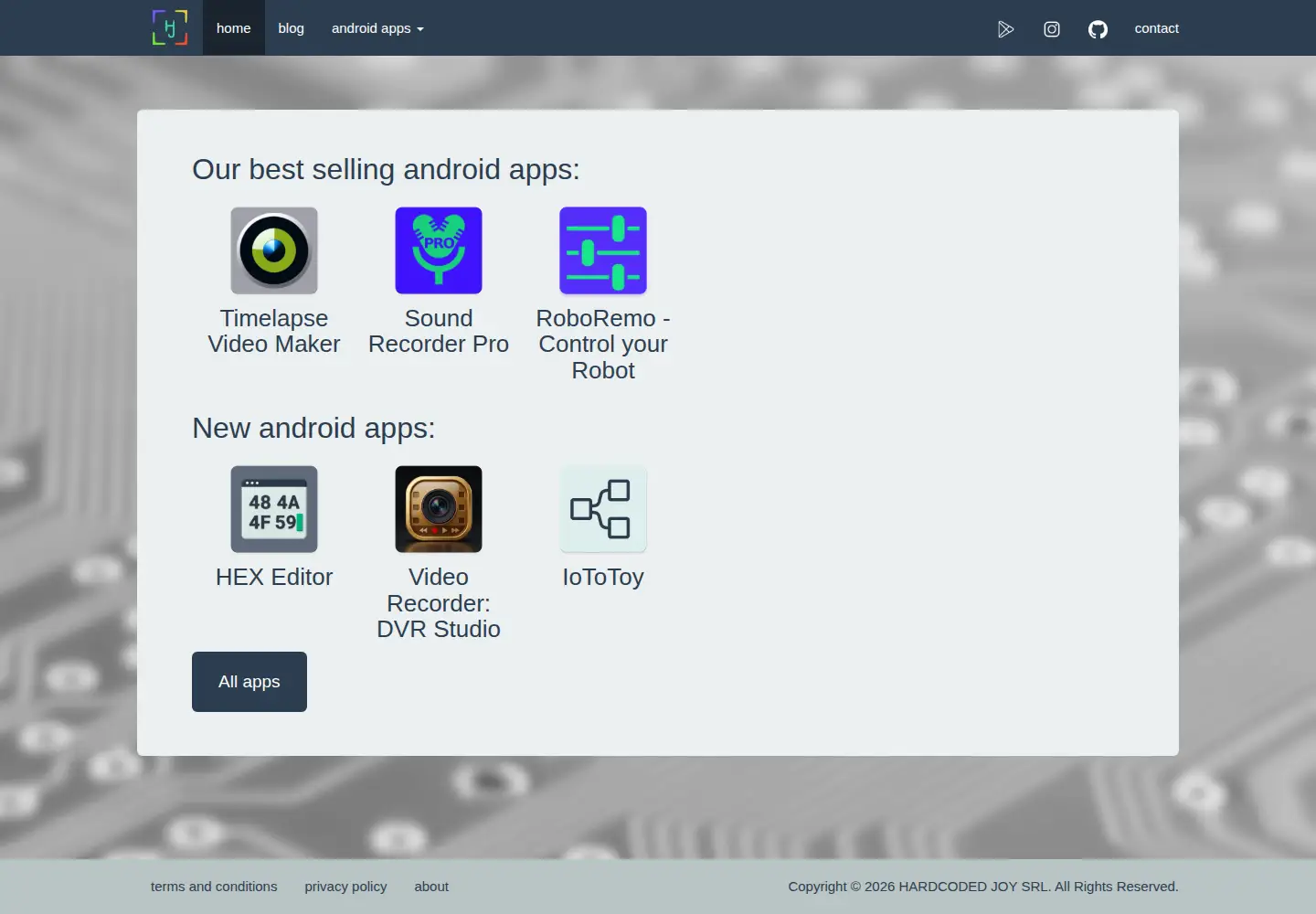Viewport: 1316px width, 914px height.
Task: Click the IoToToy title text
Action: coord(603,577)
